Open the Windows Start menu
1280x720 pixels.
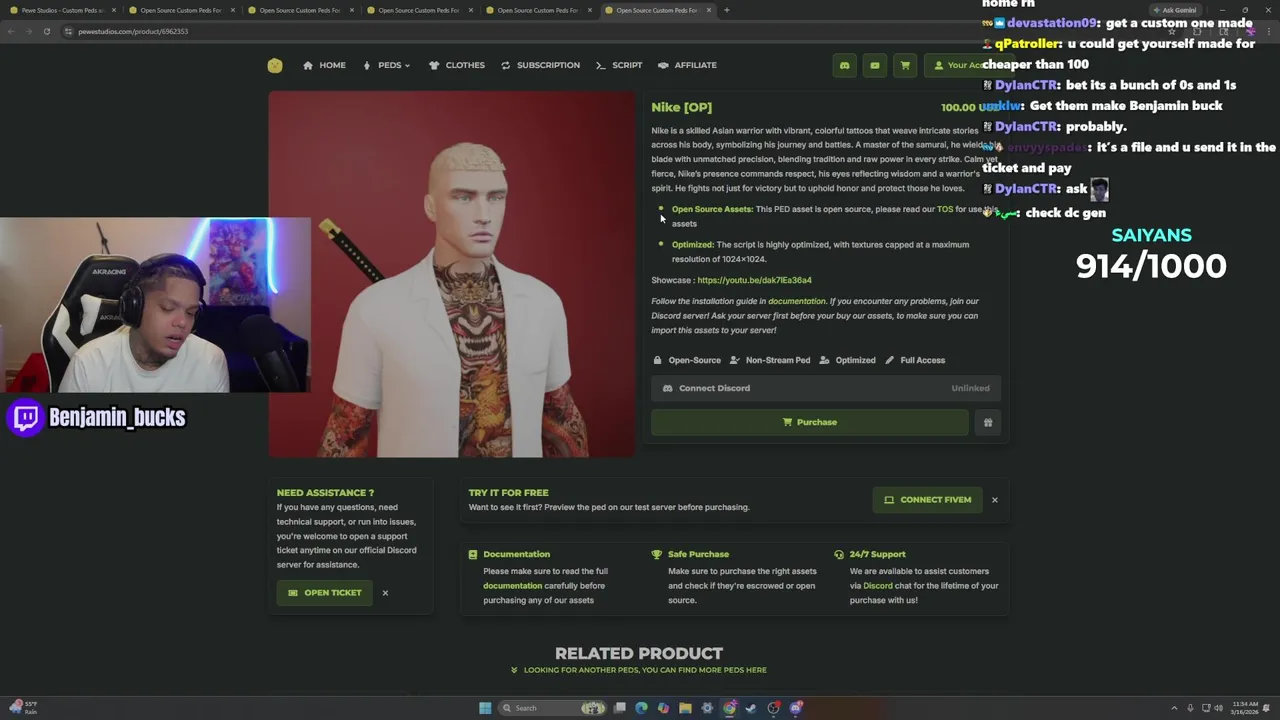(x=485, y=708)
